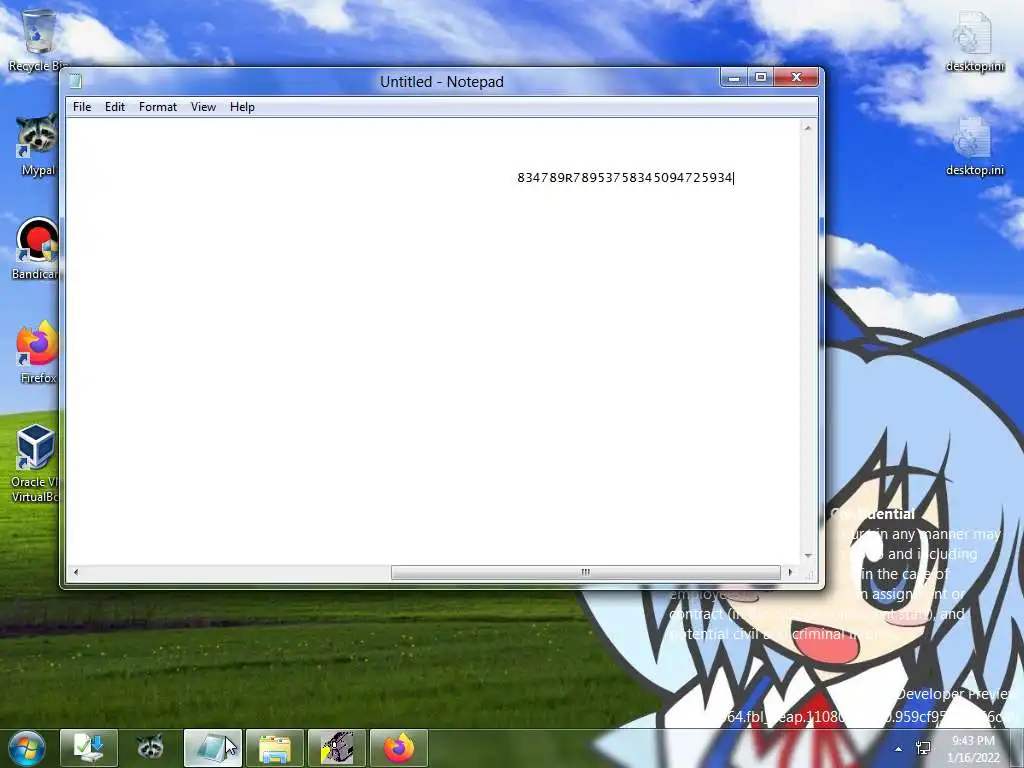Open the View menu in Notepad
The height and width of the screenshot is (768, 1024).
click(x=203, y=107)
